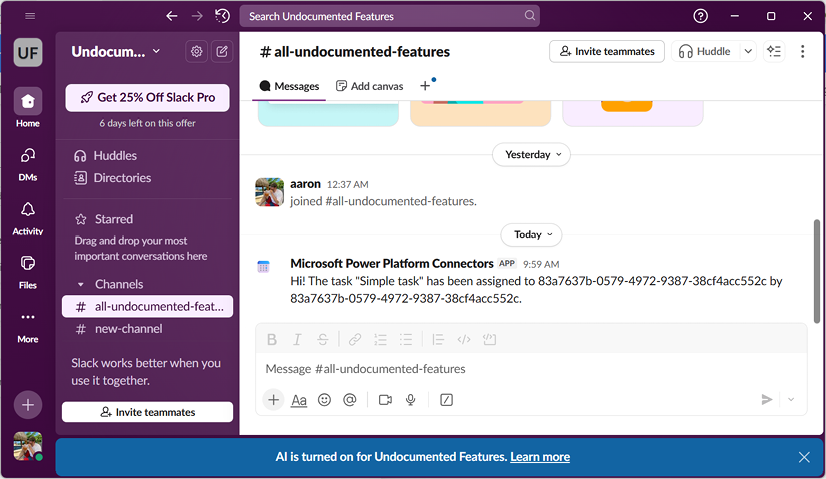The width and height of the screenshot is (826, 479).
Task: Open the user profile avatar
Action: (x=28, y=446)
